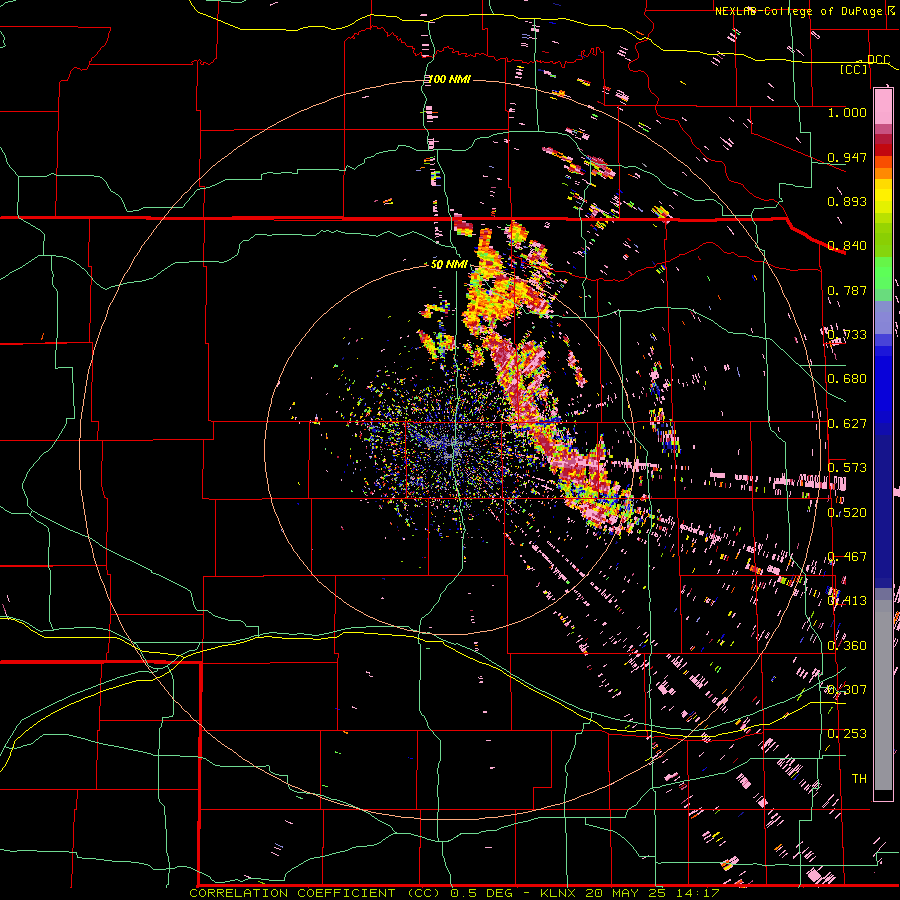The image size is (900, 900).
Task: Click the 0.947 scale value
Action: (847, 157)
